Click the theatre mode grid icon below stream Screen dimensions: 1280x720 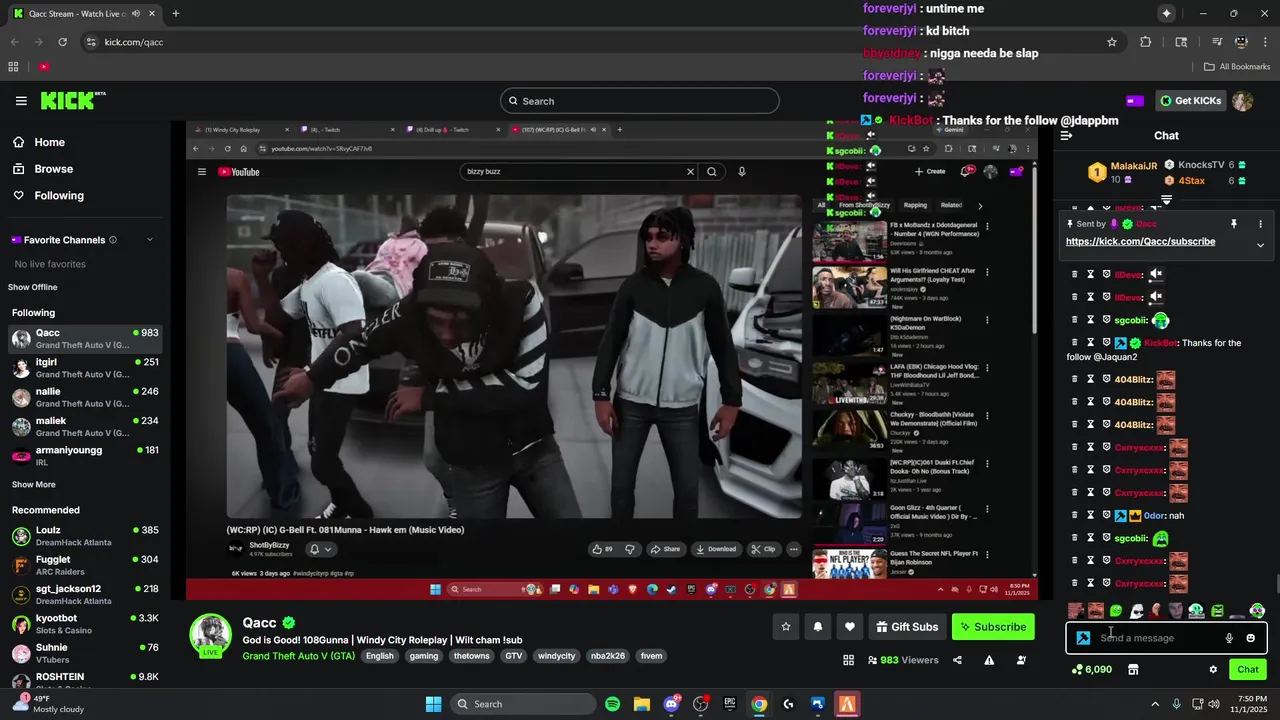point(848,660)
